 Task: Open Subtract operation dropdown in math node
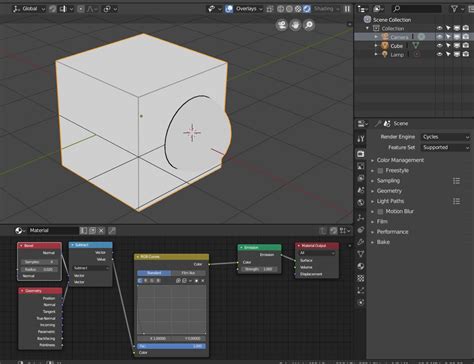(x=91, y=268)
